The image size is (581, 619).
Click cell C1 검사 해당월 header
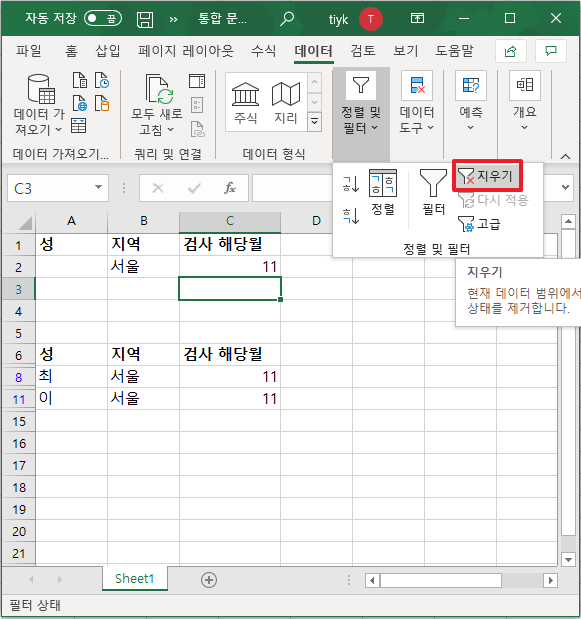coord(230,245)
